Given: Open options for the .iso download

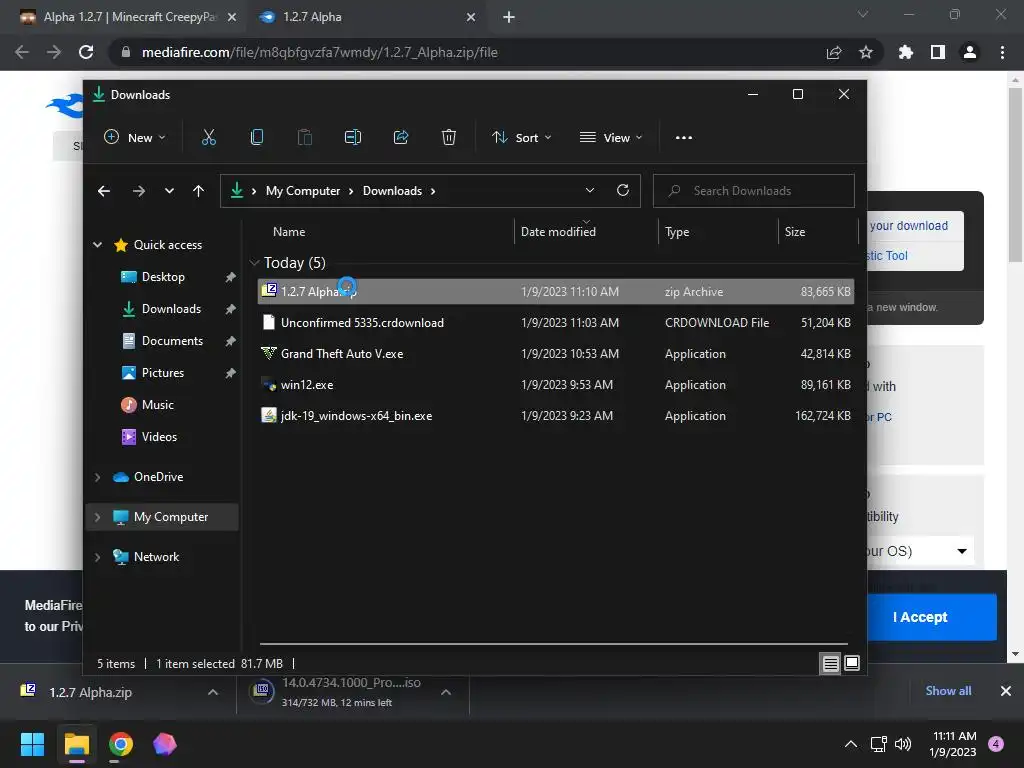Looking at the screenshot, I should pyautogui.click(x=446, y=692).
